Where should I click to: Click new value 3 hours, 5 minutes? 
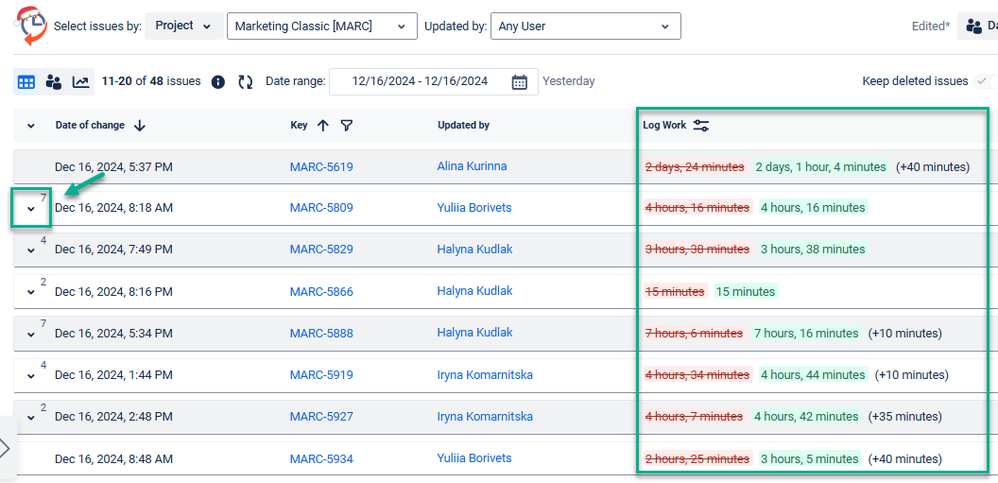(810, 459)
